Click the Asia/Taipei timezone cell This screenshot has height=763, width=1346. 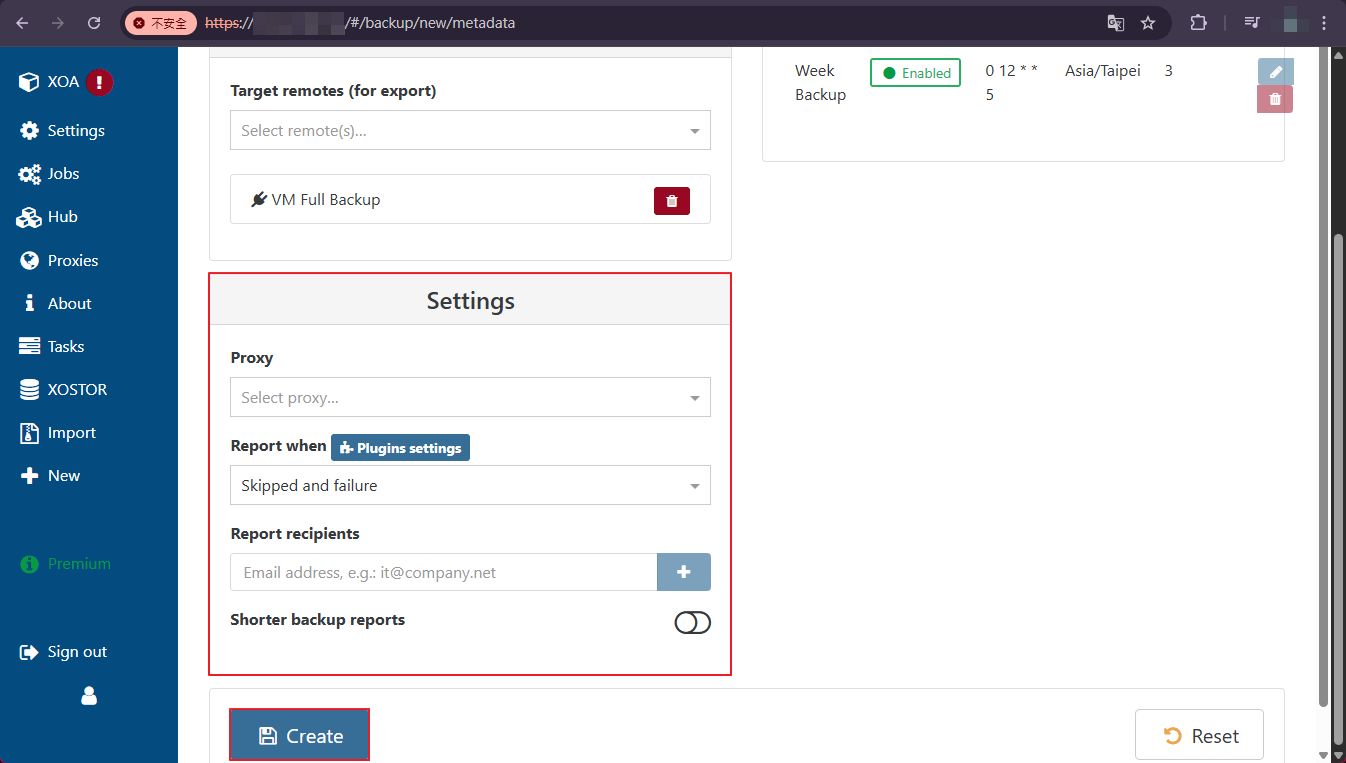point(1102,71)
